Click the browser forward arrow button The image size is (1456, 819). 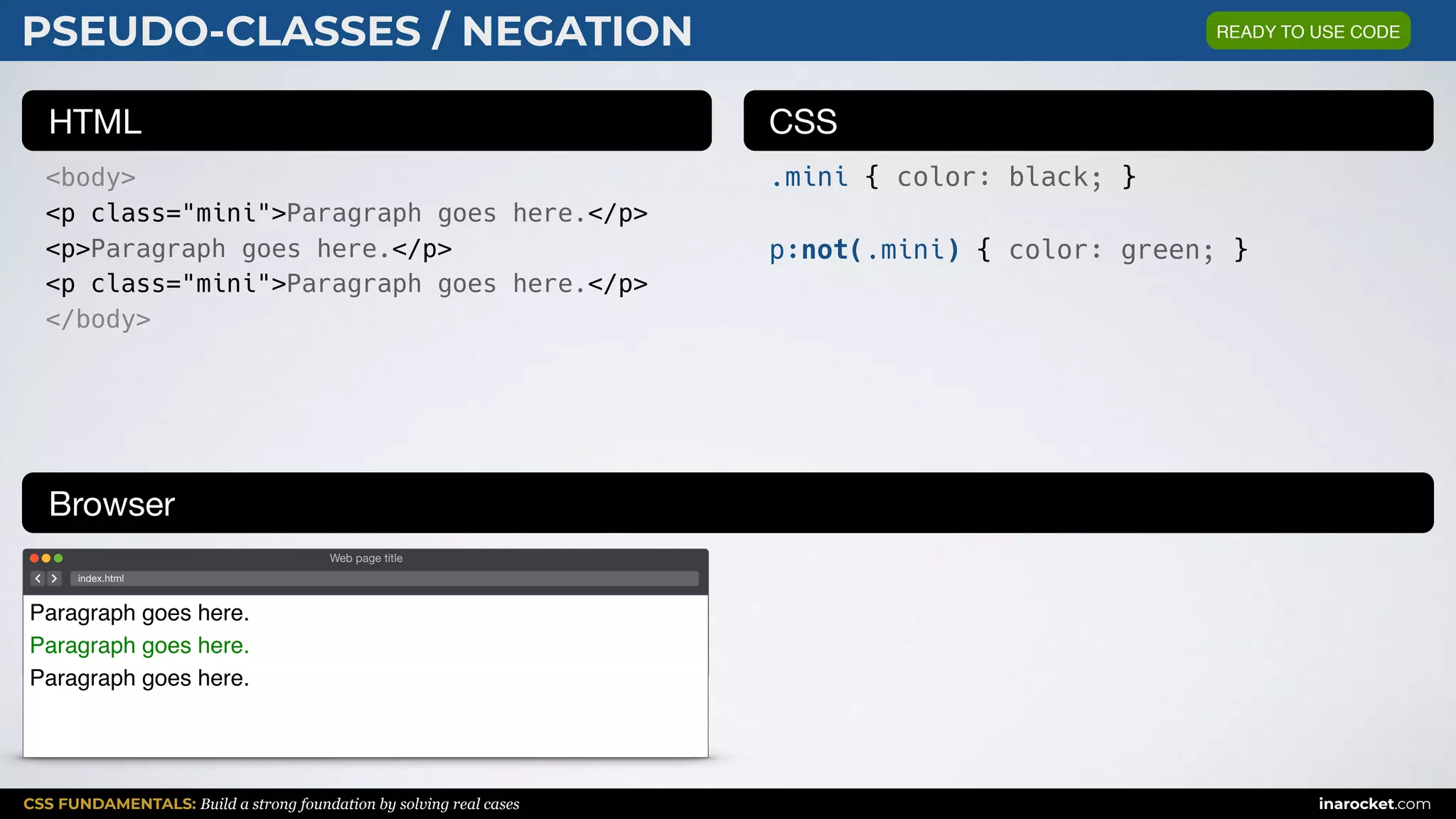[x=55, y=579]
